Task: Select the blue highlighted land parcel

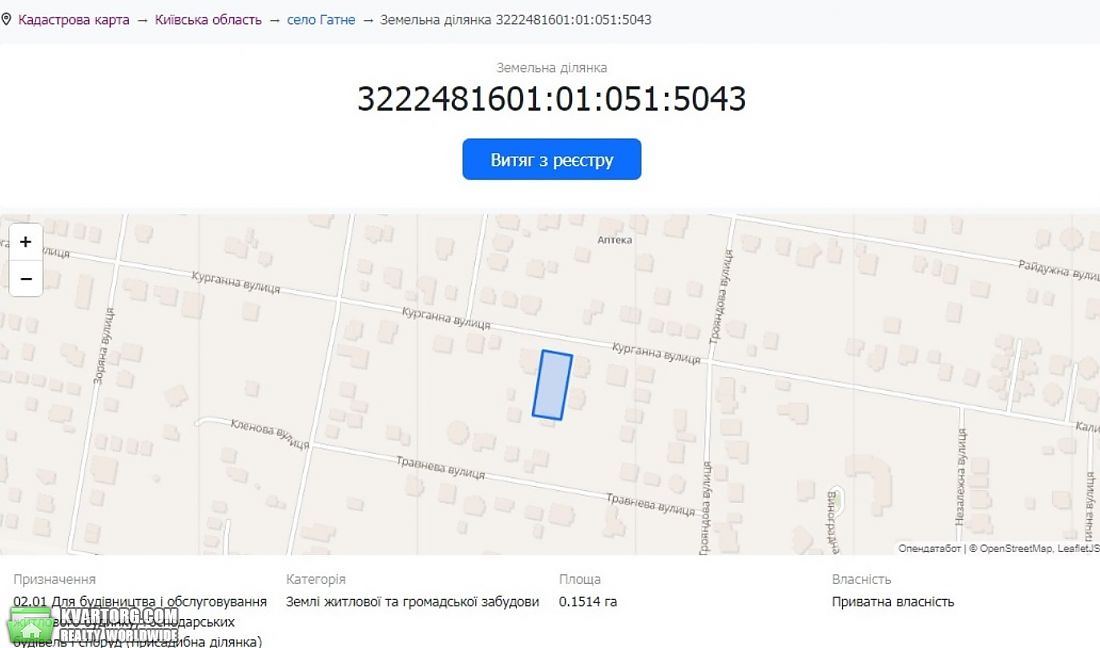Action: tap(552, 386)
